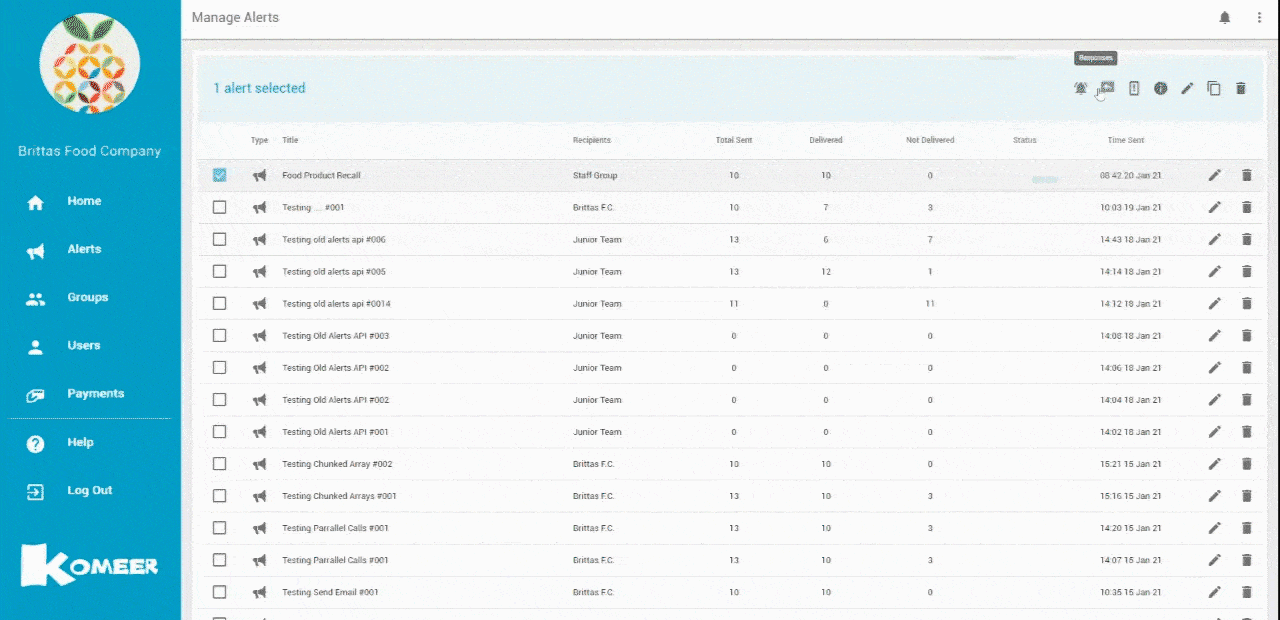1280x620 pixels.
Task: Open Users in the sidebar
Action: [84, 345]
